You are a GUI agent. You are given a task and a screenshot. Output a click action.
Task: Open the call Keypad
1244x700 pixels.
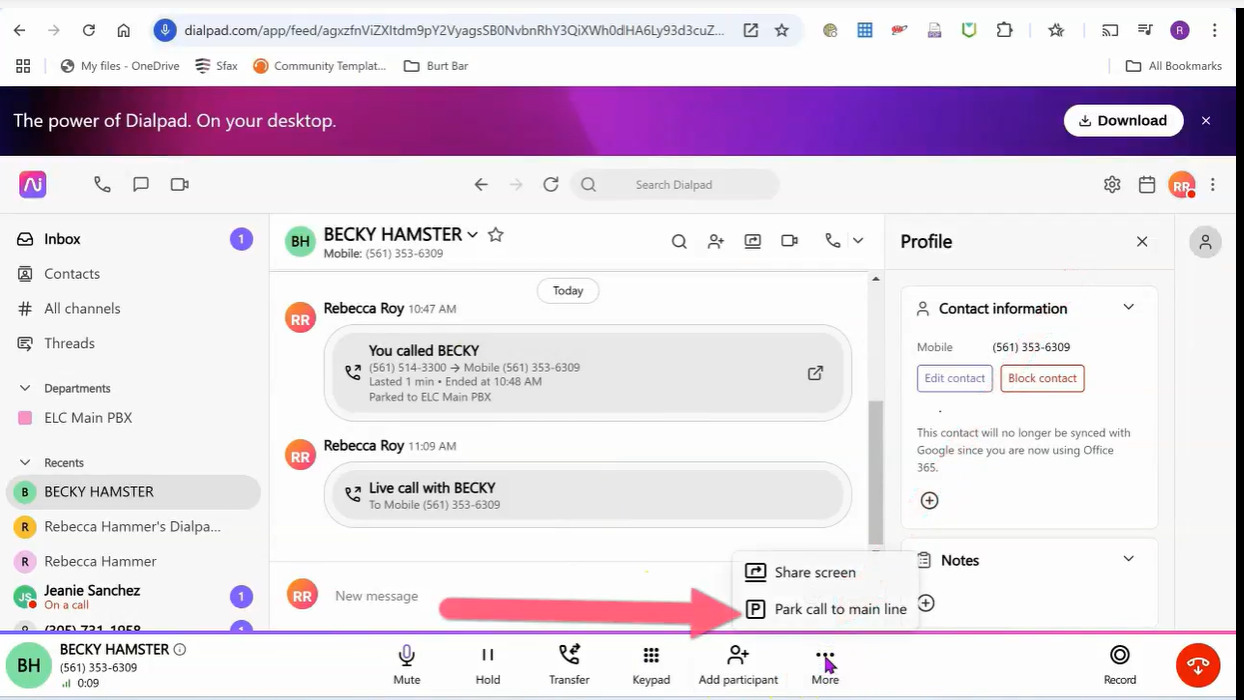pyautogui.click(x=651, y=664)
